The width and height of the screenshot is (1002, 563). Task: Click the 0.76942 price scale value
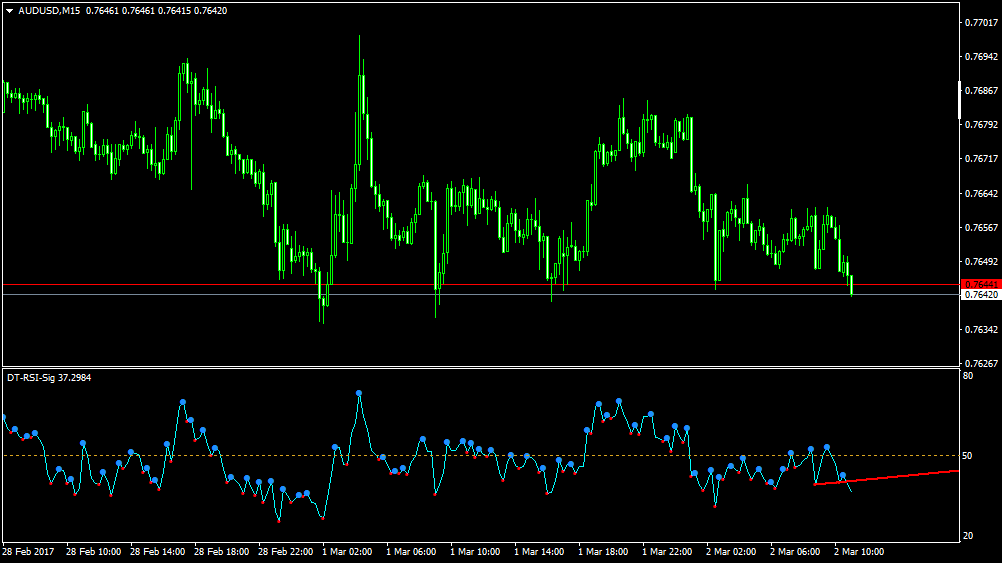[x=981, y=57]
